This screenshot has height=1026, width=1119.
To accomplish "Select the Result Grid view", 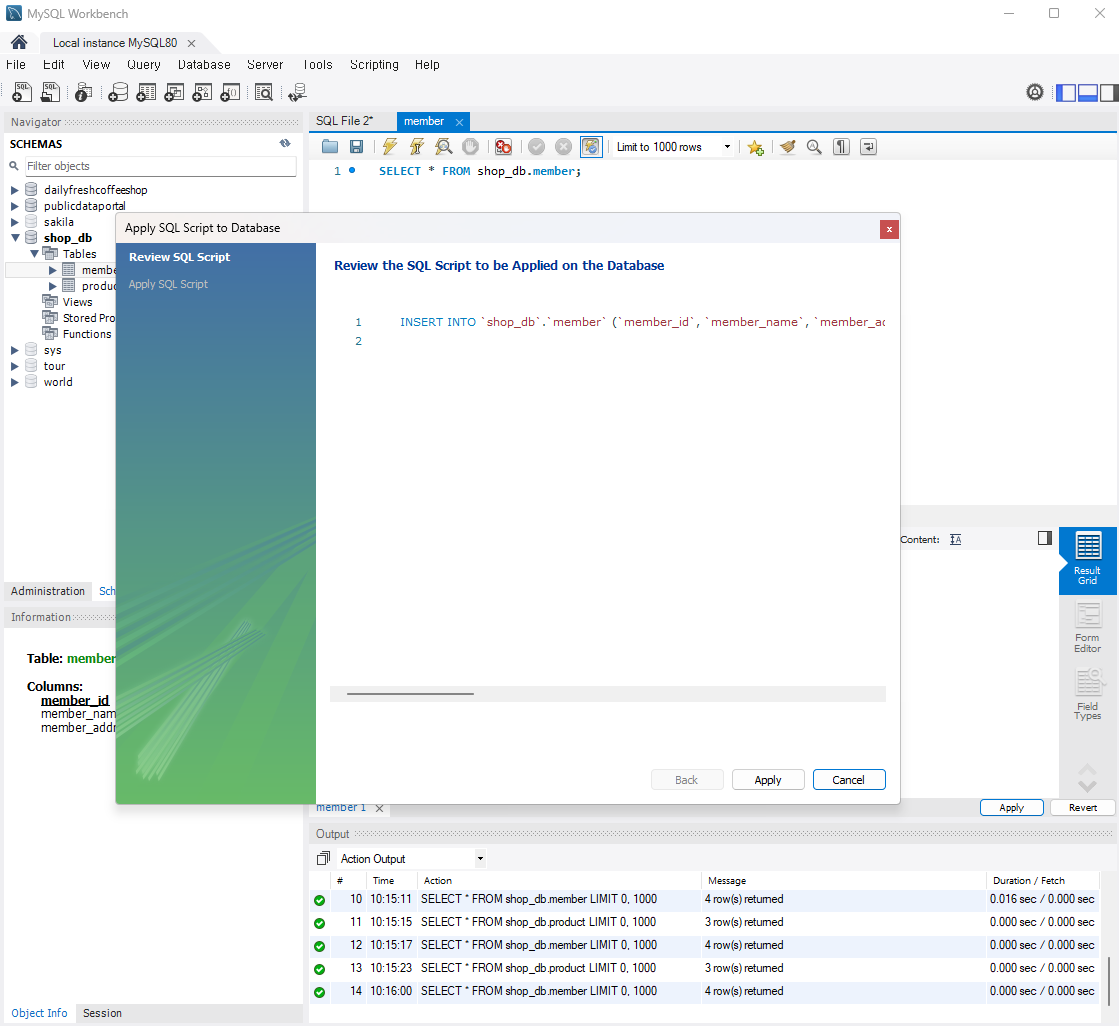I will [x=1088, y=560].
